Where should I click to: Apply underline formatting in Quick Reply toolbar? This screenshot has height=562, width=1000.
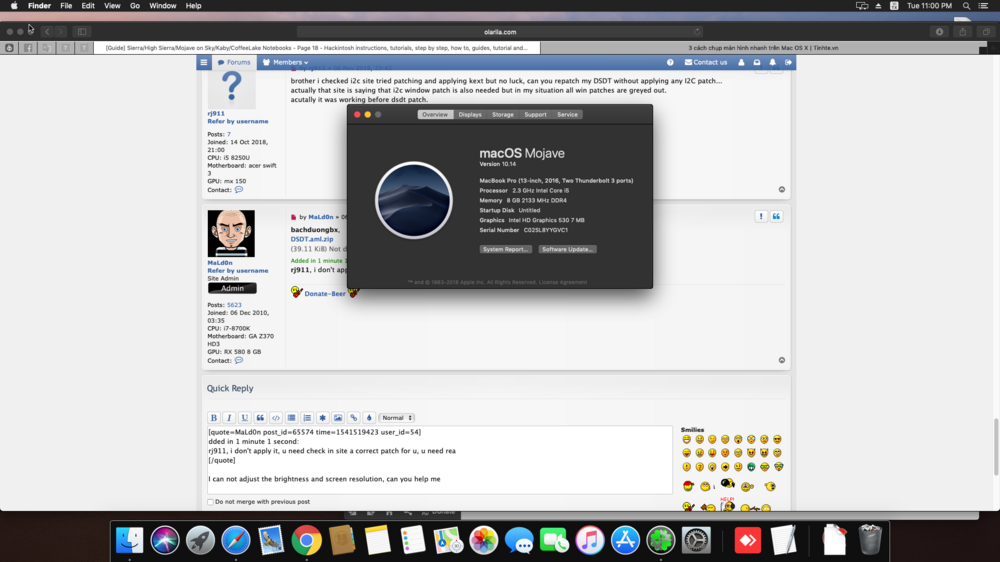point(244,418)
